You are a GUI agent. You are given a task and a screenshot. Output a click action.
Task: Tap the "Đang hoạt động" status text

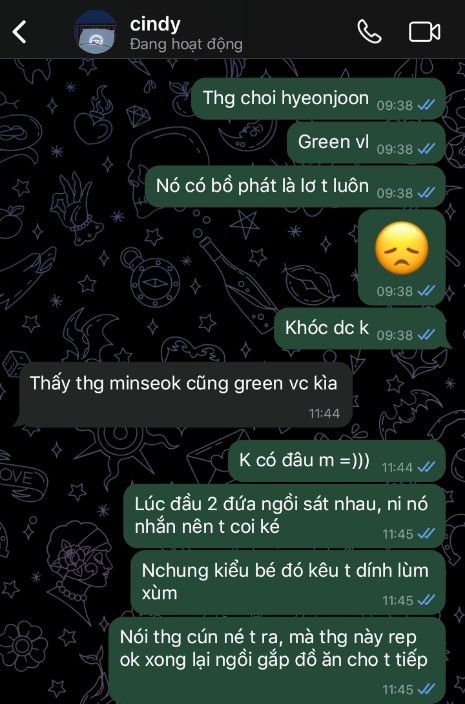click(186, 45)
